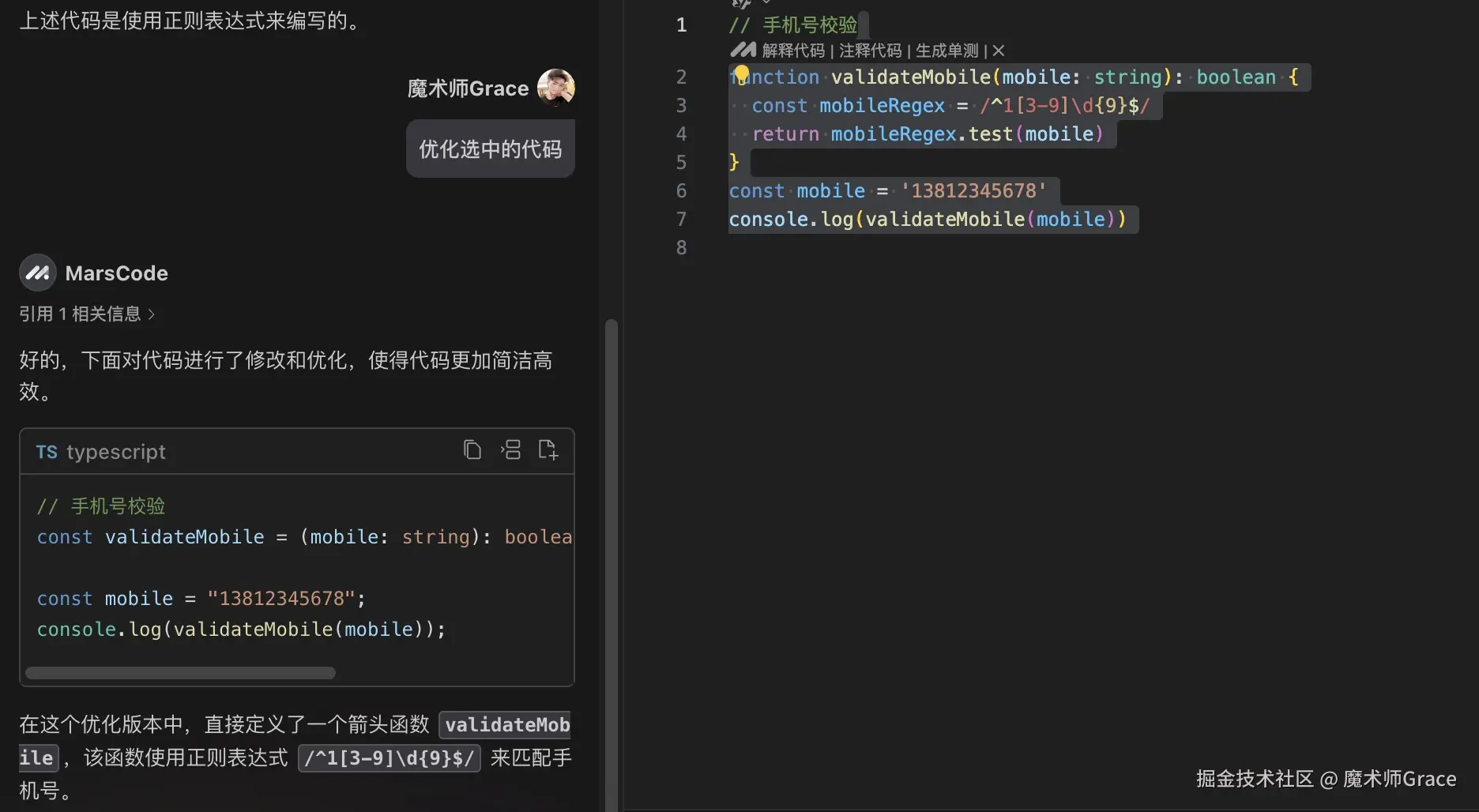The height and width of the screenshot is (812, 1479).
Task: Click console.log(validateMobile(mobile)); in the chat code block
Action: click(x=241, y=630)
